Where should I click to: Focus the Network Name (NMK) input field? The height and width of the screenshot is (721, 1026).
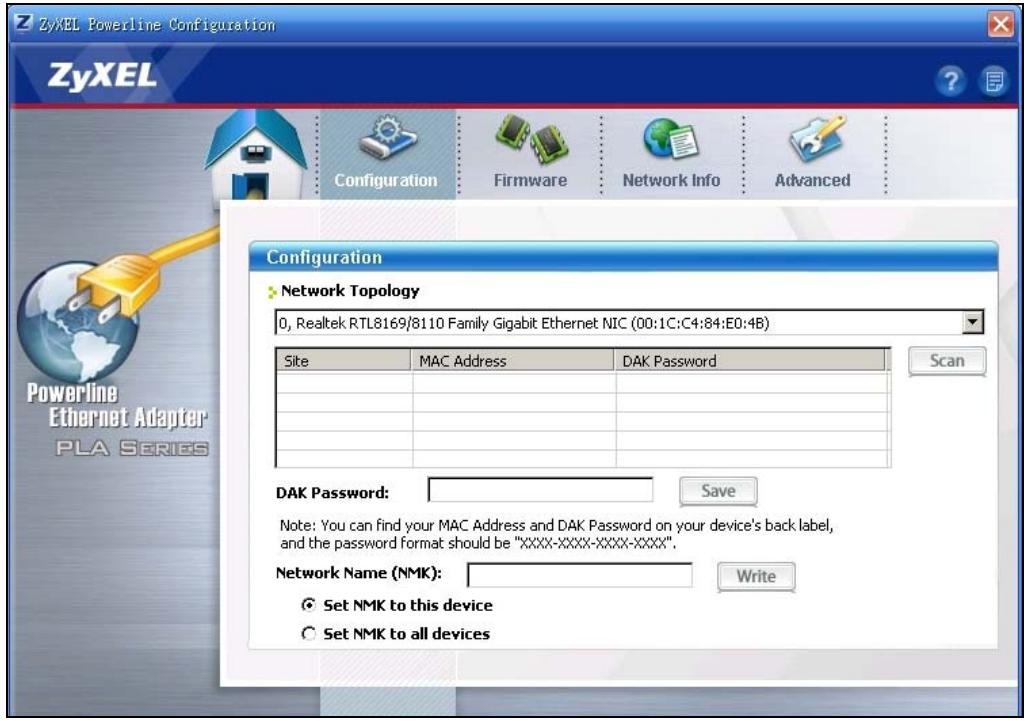point(580,576)
